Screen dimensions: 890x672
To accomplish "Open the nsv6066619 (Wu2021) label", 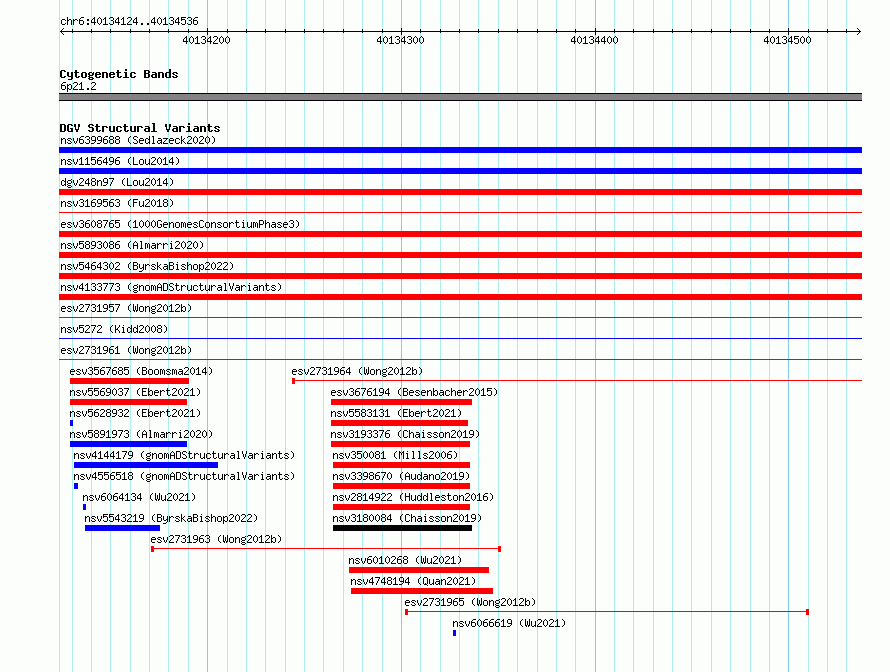I will pyautogui.click(x=509, y=623).
